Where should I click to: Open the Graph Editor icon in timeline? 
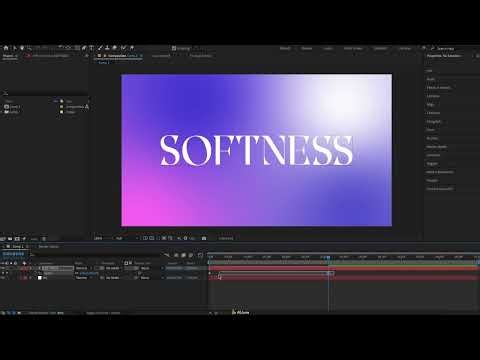200,255
